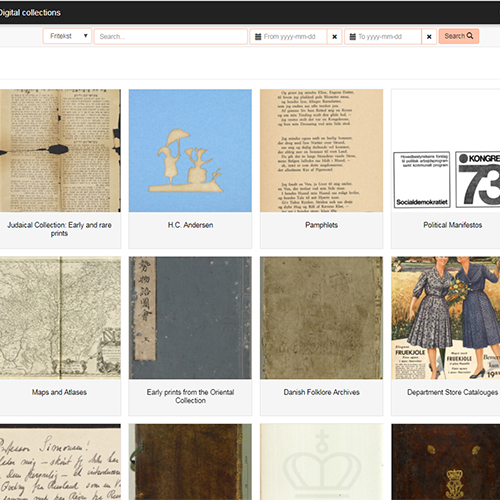
Task: Clear the From date with X button
Action: point(335,37)
